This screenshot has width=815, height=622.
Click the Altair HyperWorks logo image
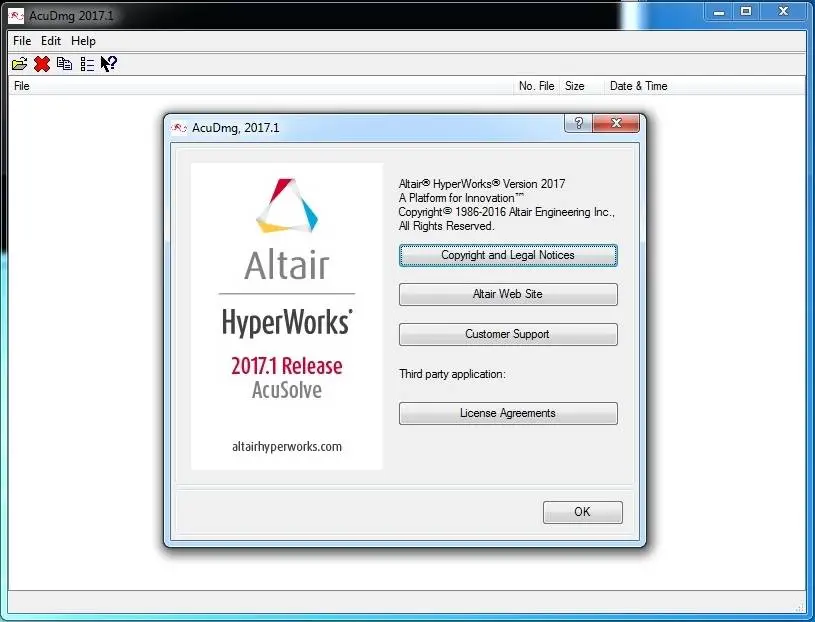pyautogui.click(x=287, y=316)
